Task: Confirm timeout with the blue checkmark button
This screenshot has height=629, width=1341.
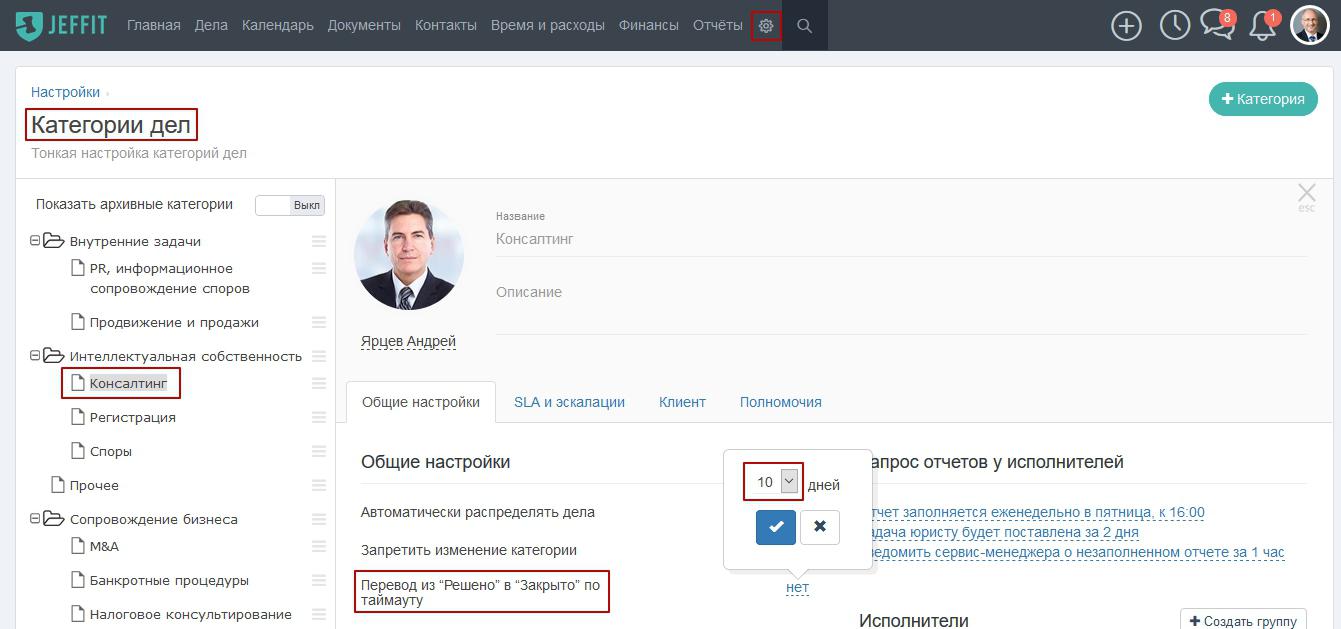Action: [x=776, y=527]
